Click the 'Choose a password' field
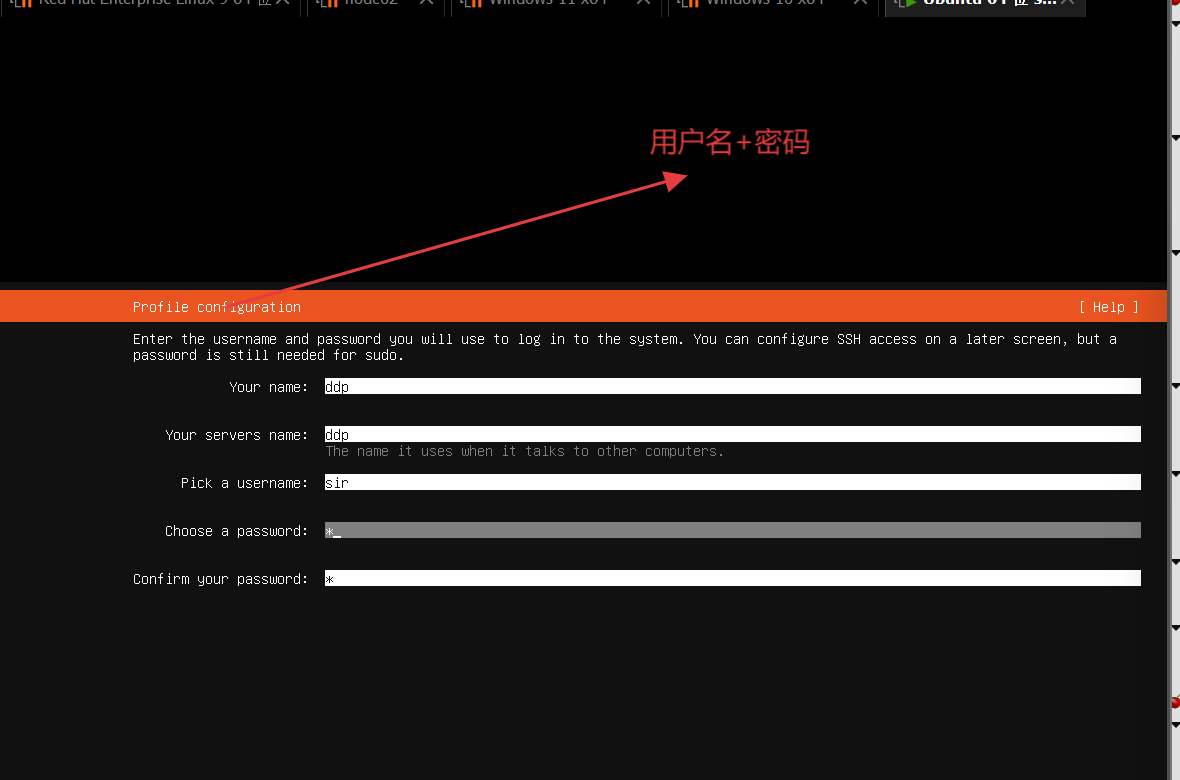1180x780 pixels. [732, 530]
